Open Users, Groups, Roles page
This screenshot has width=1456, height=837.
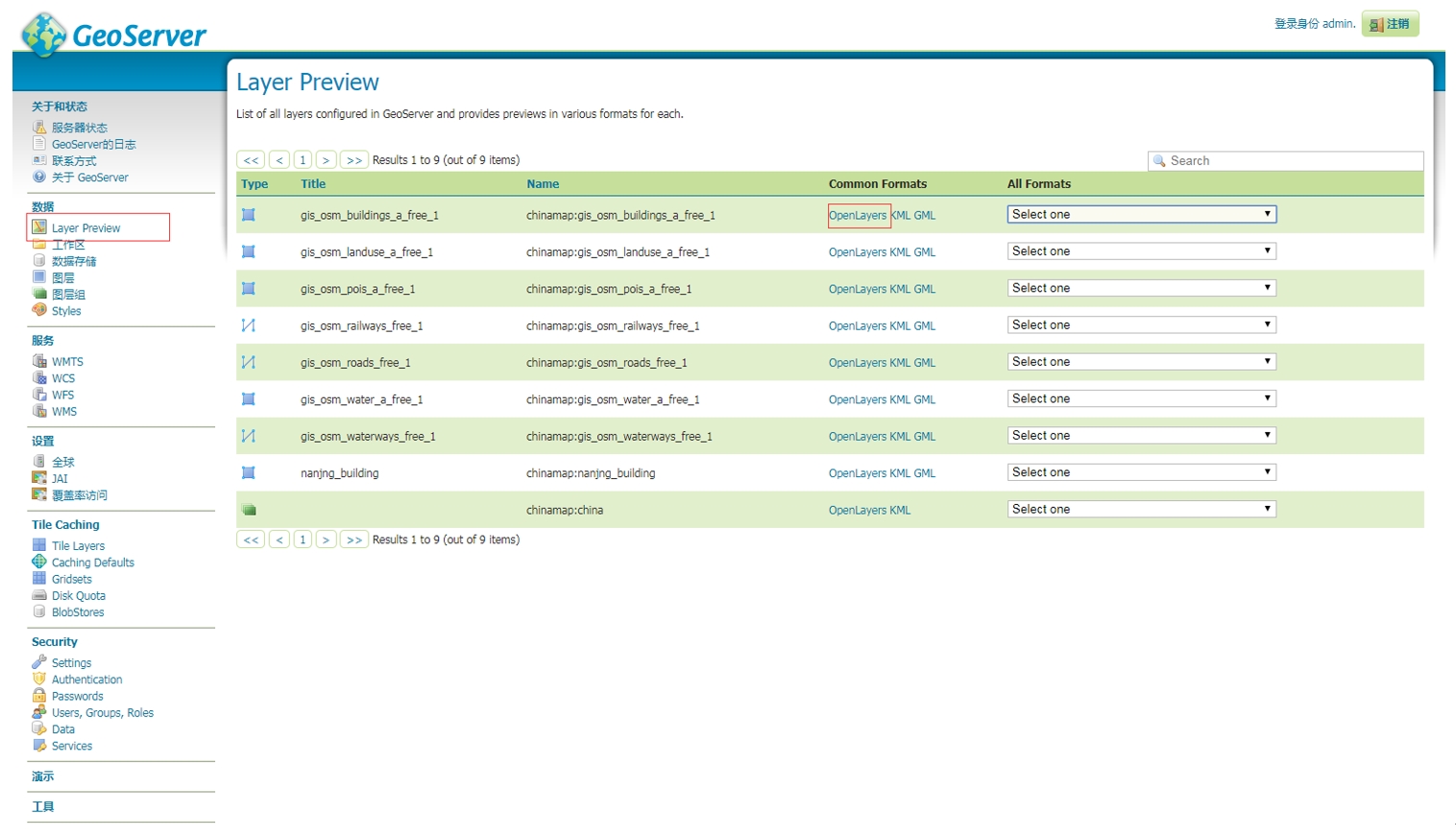102,713
